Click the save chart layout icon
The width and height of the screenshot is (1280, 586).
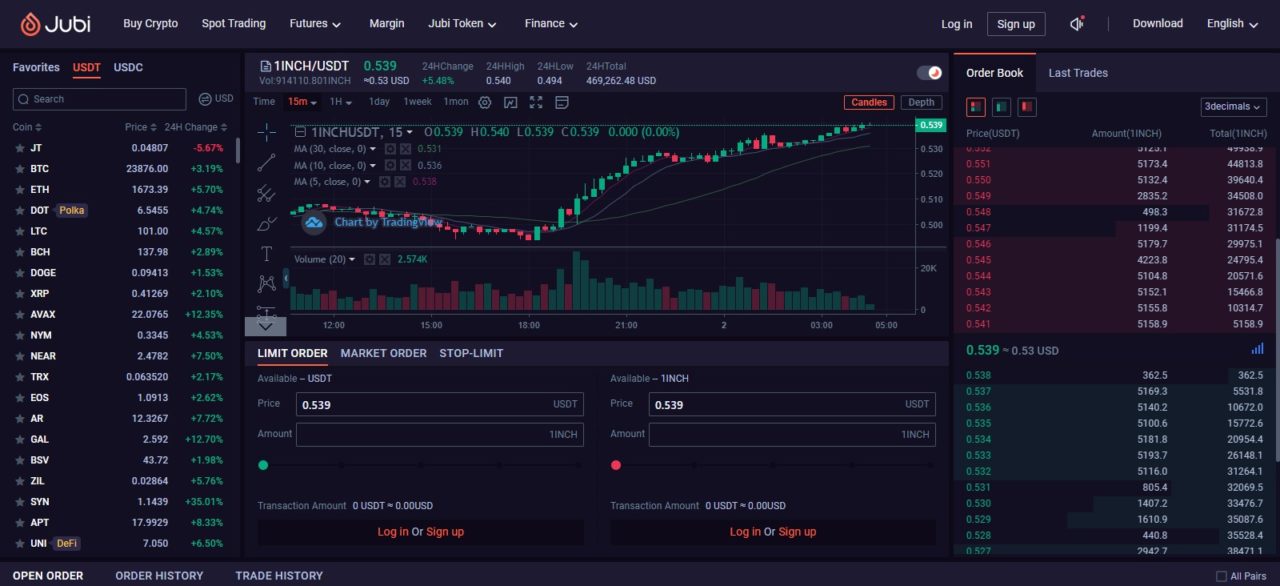(562, 102)
